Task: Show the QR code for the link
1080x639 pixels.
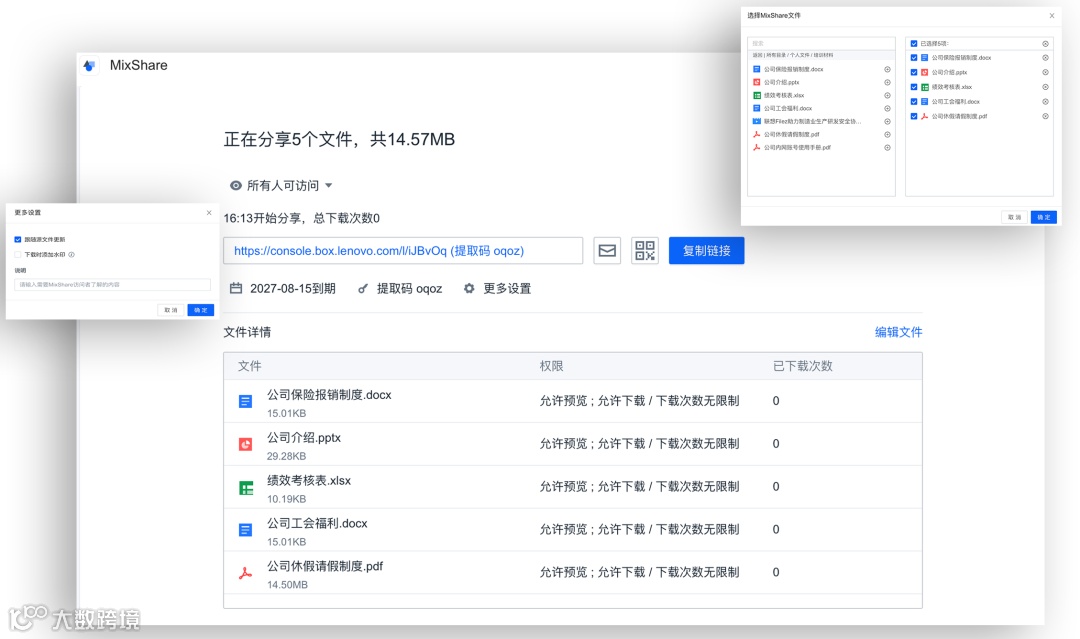Action: [x=645, y=251]
